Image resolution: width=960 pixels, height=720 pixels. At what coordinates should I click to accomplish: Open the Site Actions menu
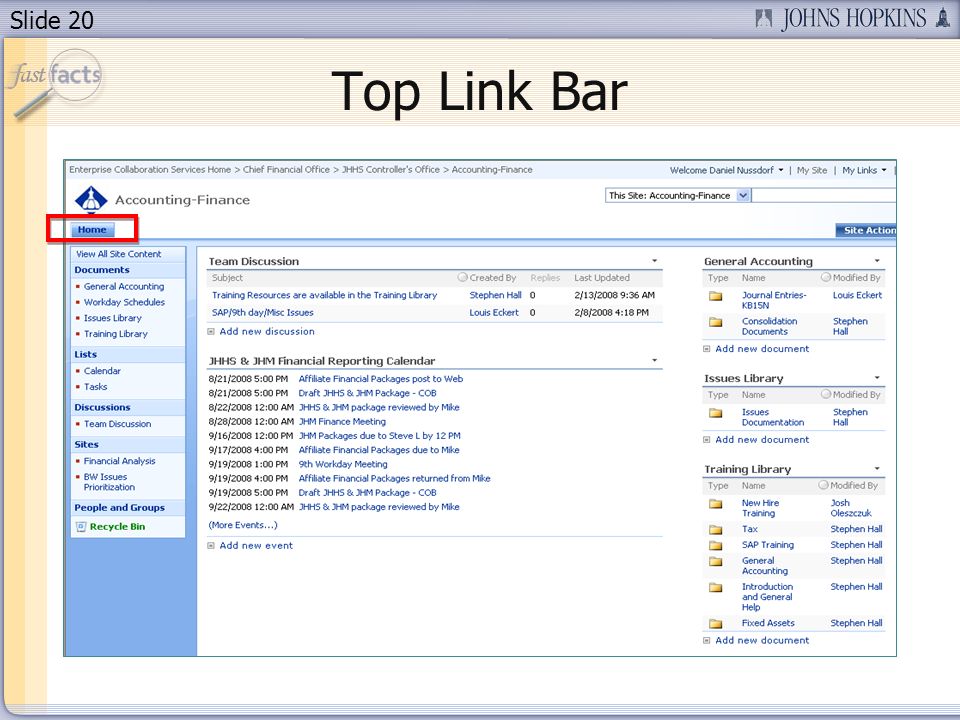[866, 230]
